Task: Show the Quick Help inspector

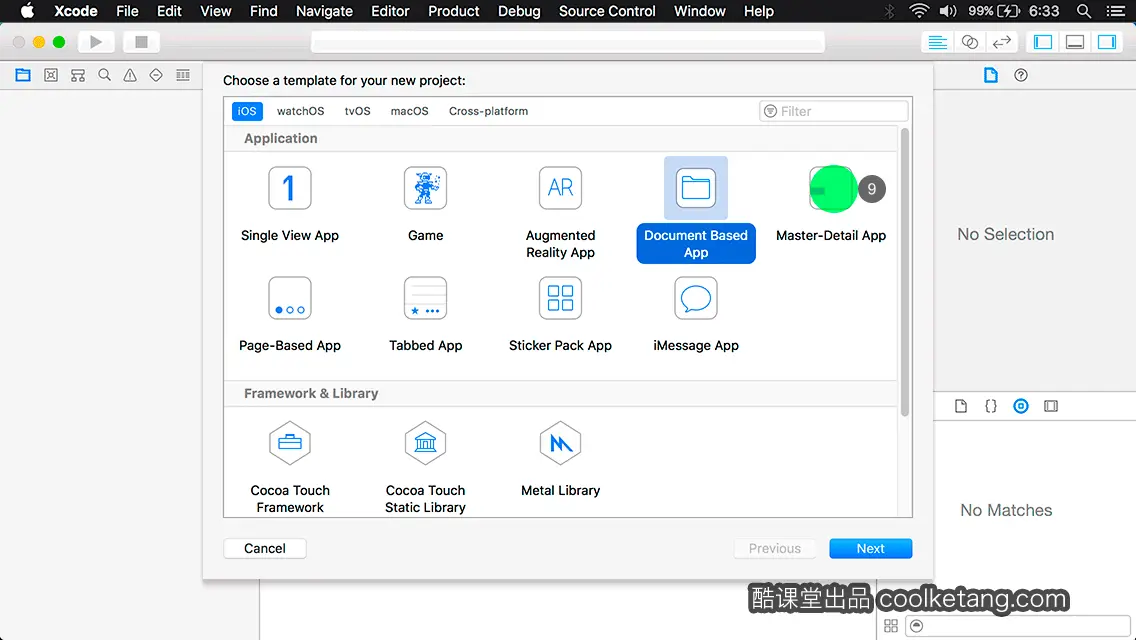Action: (x=1021, y=75)
